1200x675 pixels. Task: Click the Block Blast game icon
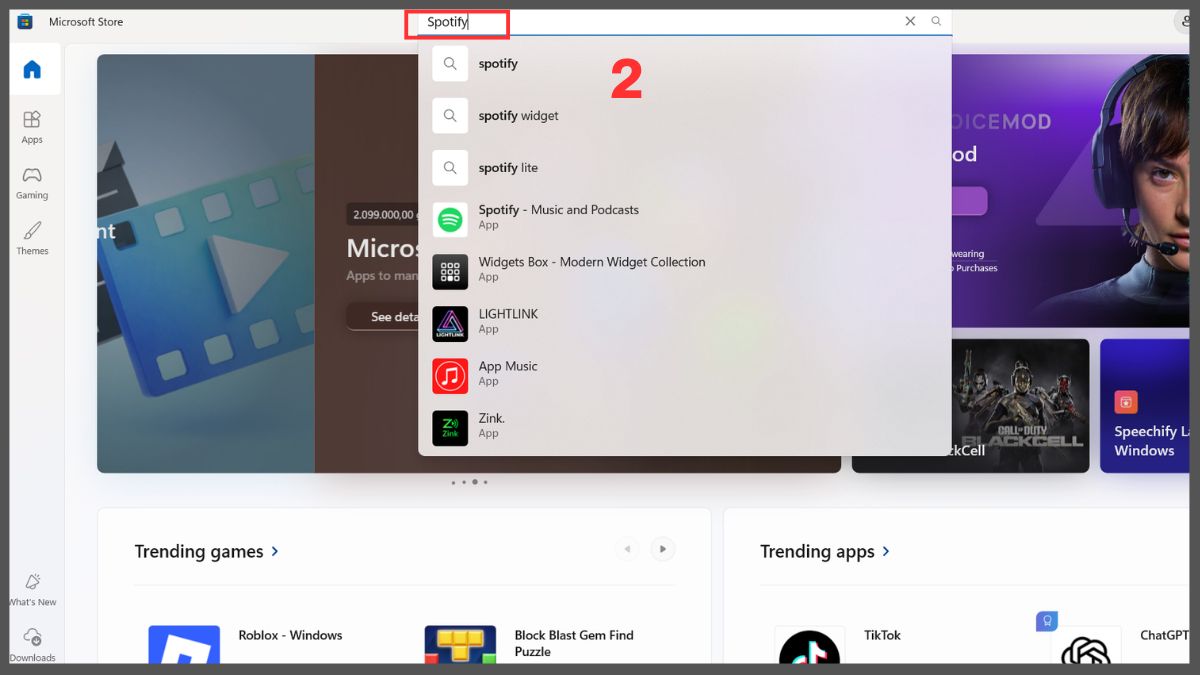460,645
